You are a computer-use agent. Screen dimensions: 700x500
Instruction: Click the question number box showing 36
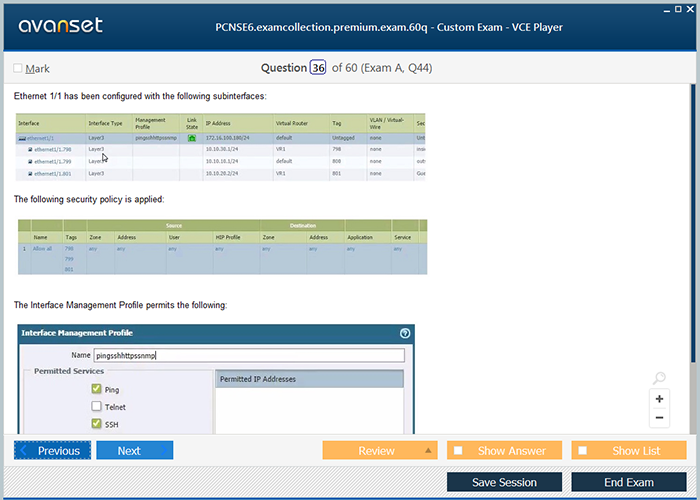[x=318, y=68]
